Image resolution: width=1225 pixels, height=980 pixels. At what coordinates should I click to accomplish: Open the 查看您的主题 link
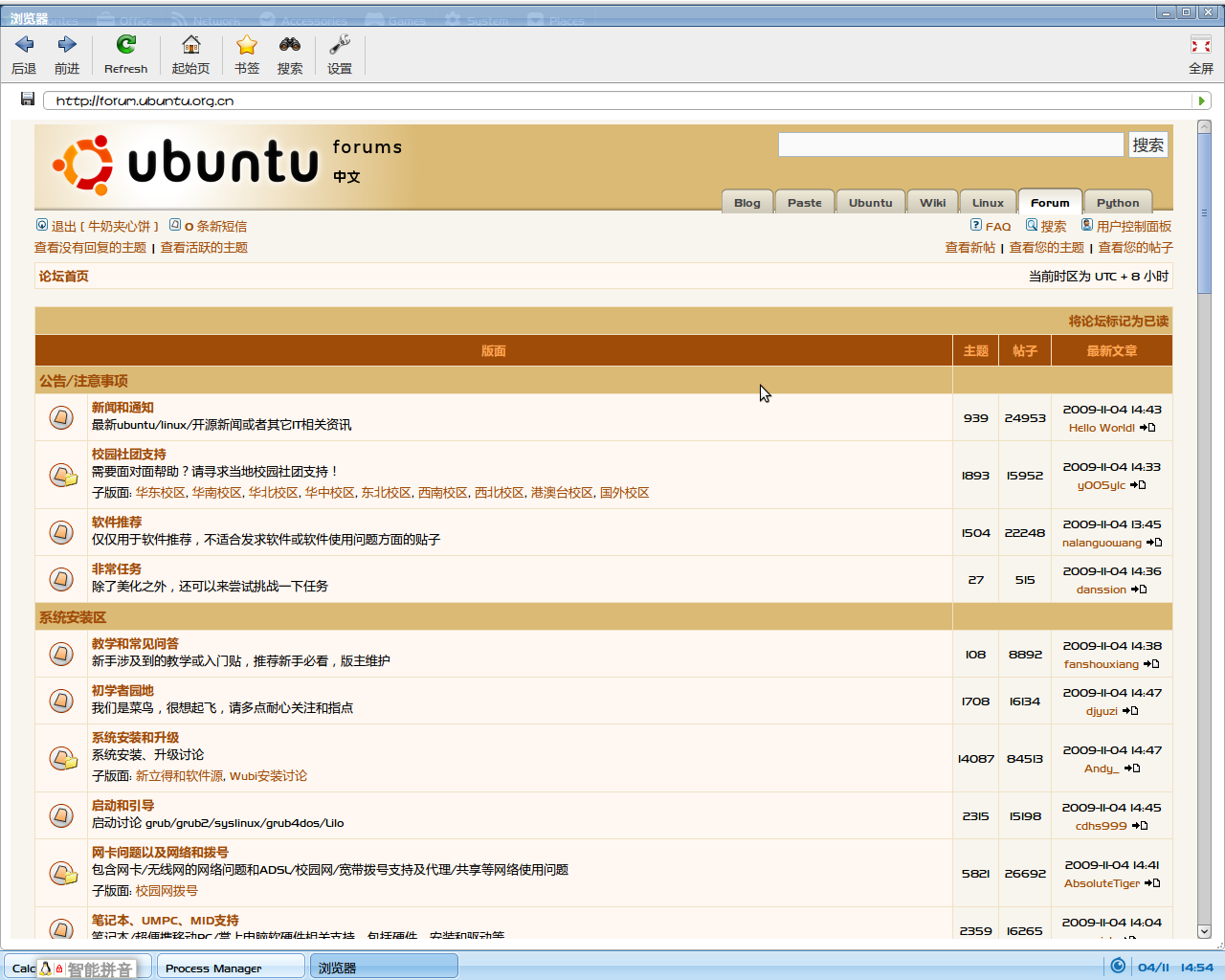1047,248
